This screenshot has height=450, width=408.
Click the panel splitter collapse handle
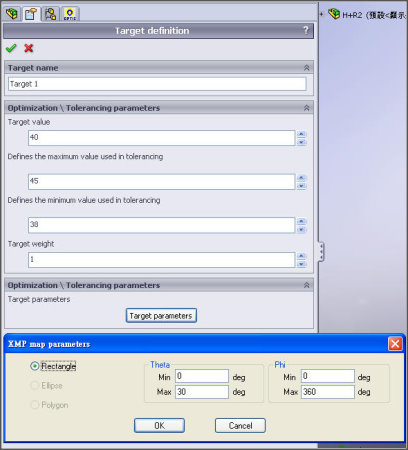(x=321, y=251)
